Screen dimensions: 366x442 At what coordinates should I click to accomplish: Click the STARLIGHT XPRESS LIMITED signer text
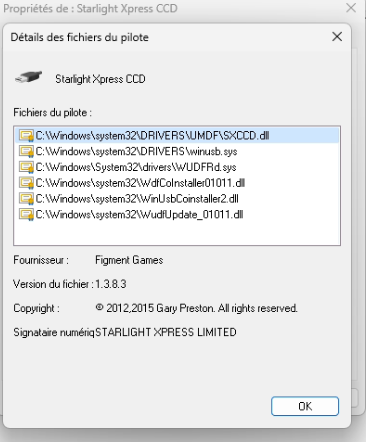(x=166, y=332)
